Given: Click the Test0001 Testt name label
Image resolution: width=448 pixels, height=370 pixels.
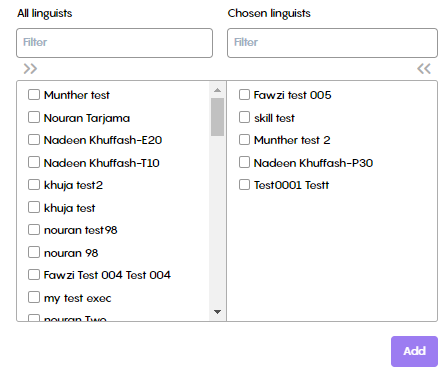Looking at the screenshot, I should click(291, 185).
